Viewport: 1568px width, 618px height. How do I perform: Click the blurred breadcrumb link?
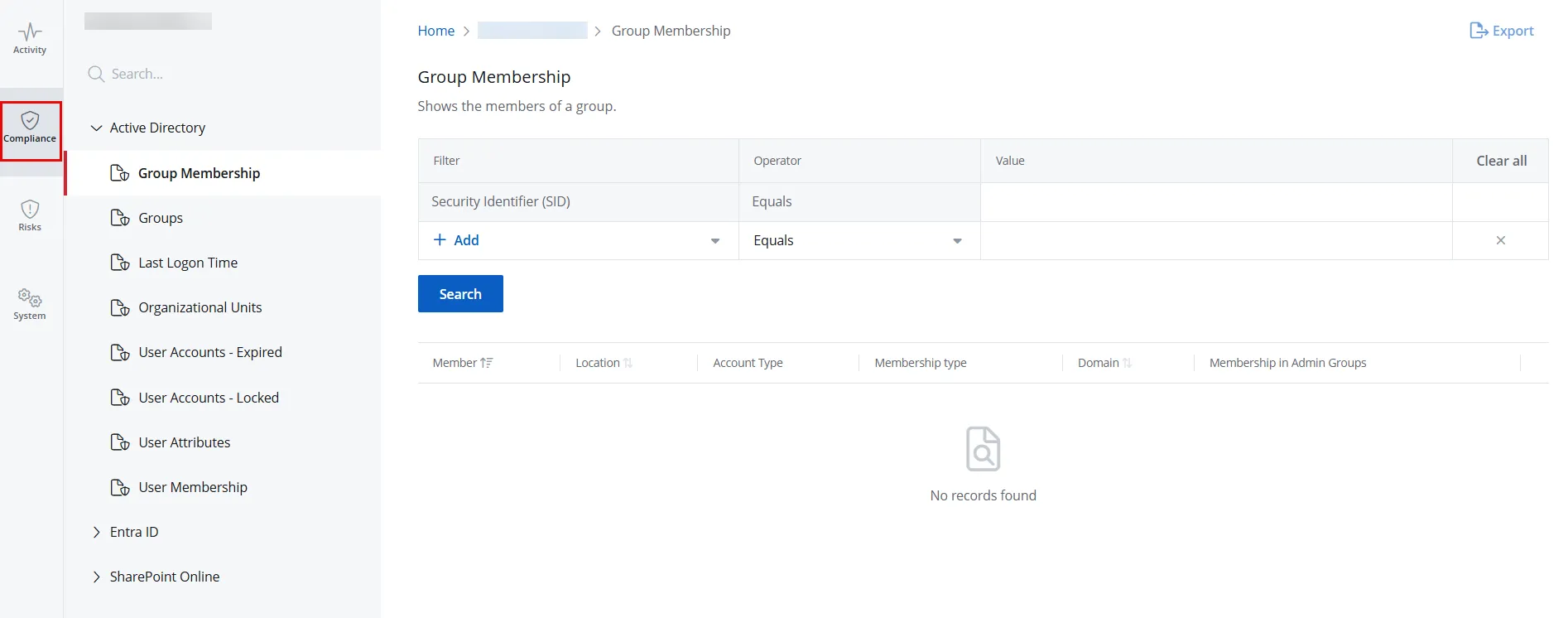[532, 31]
